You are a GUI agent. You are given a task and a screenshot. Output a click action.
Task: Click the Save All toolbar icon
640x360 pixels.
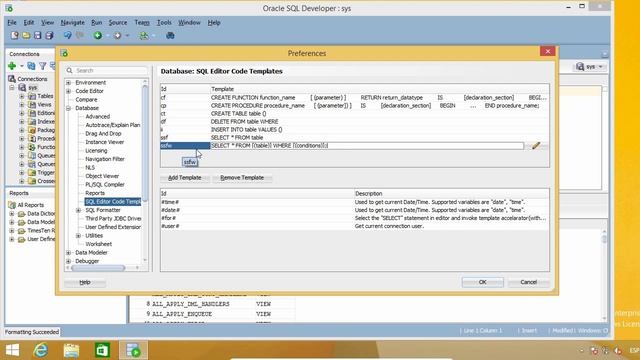click(x=49, y=36)
